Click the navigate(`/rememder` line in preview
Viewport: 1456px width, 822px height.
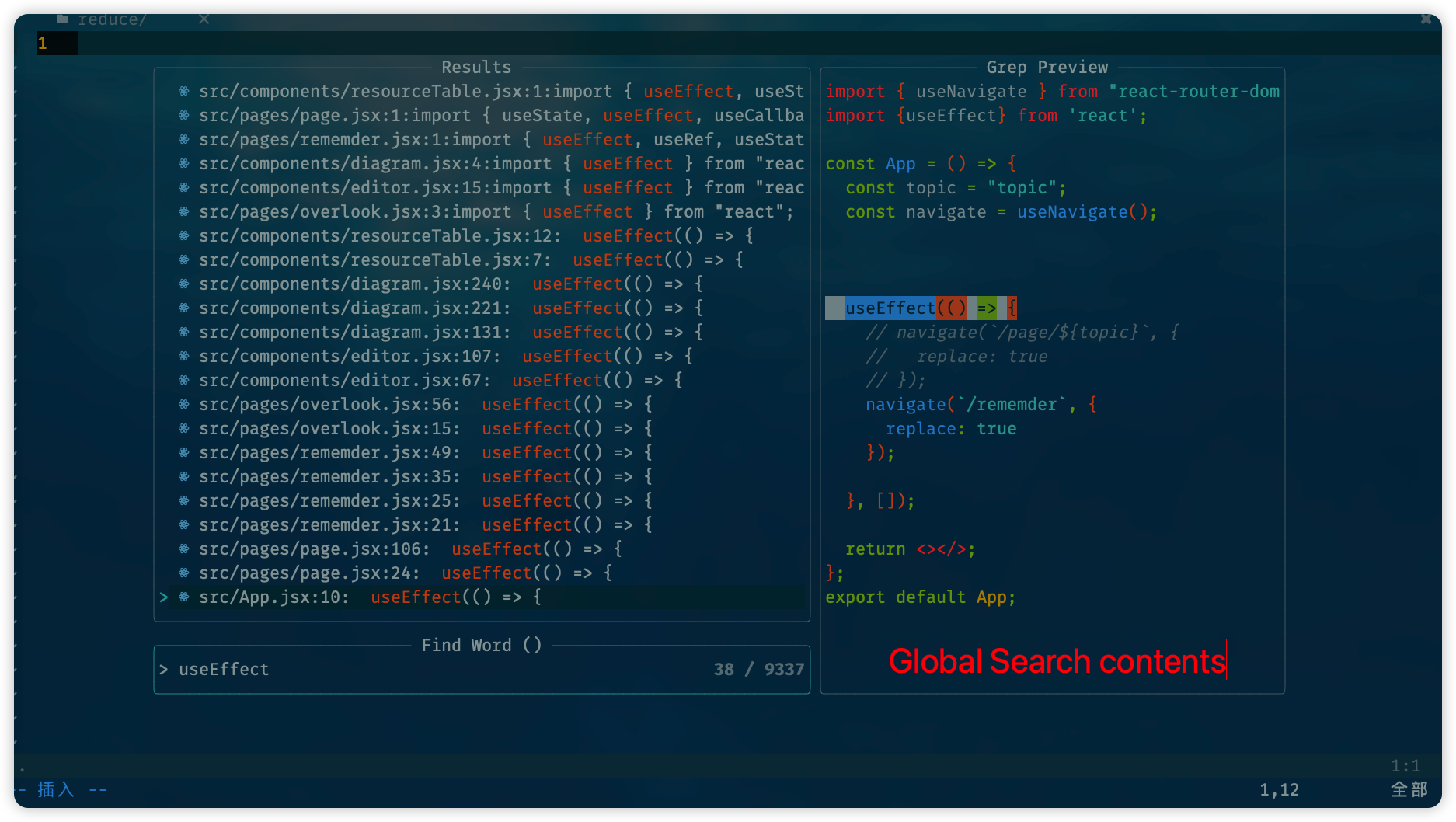[981, 404]
